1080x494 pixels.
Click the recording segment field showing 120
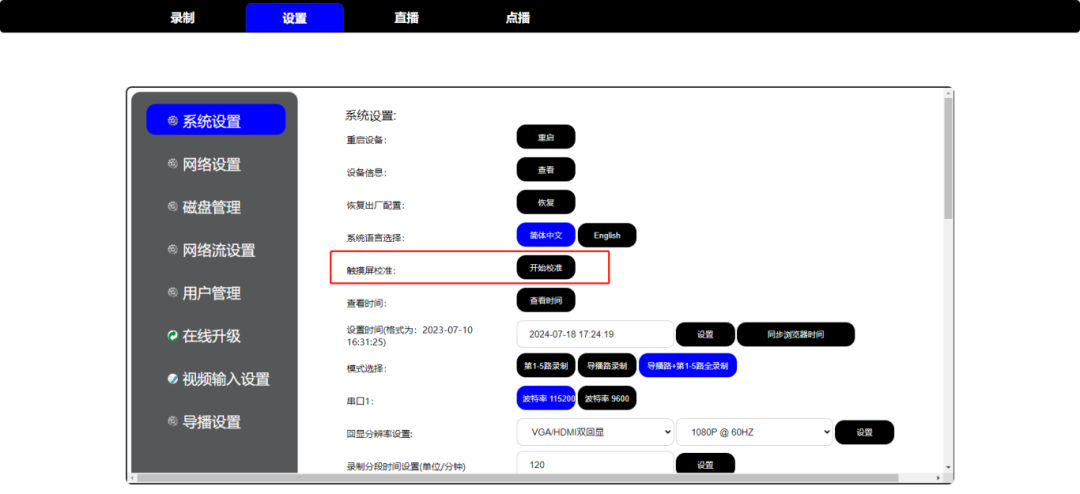pos(595,464)
